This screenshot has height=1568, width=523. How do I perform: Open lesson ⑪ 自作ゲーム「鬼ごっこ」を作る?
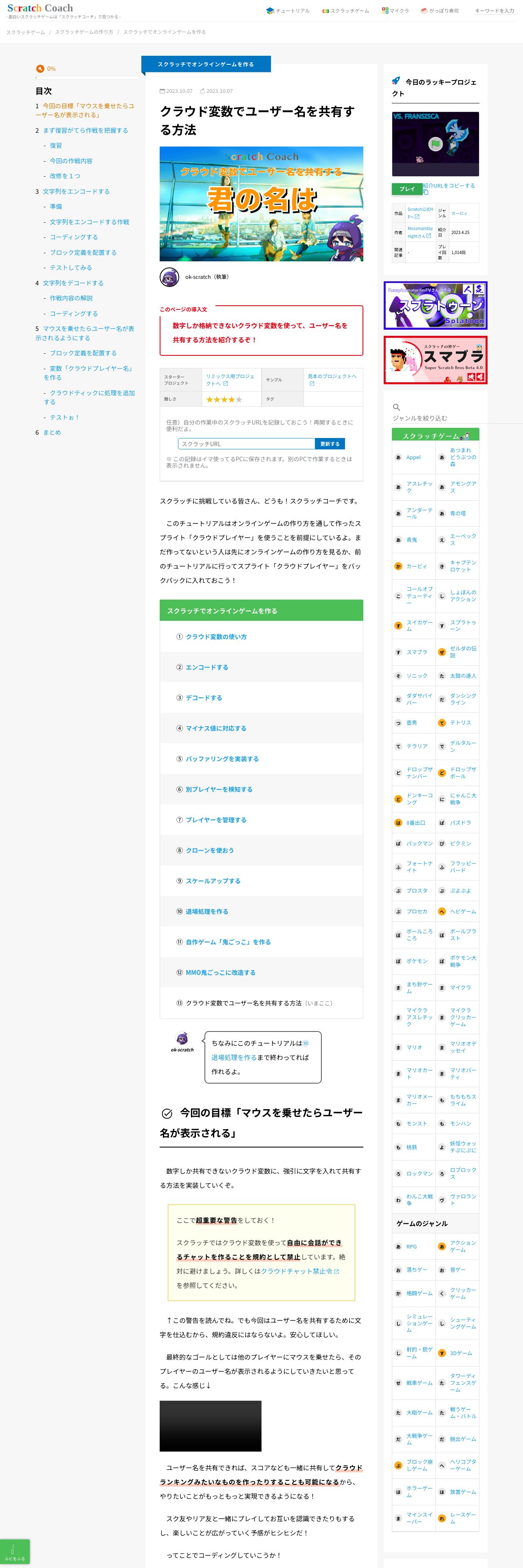(229, 942)
